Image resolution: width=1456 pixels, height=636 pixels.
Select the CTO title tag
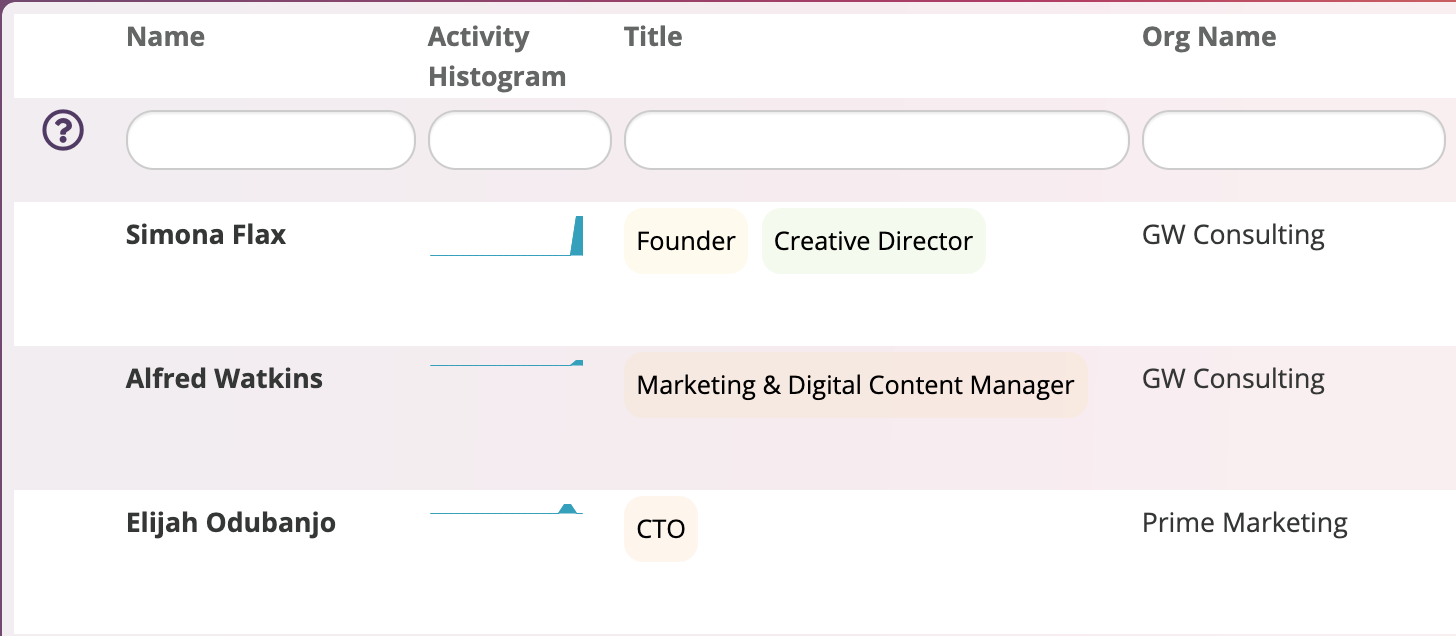(x=661, y=529)
